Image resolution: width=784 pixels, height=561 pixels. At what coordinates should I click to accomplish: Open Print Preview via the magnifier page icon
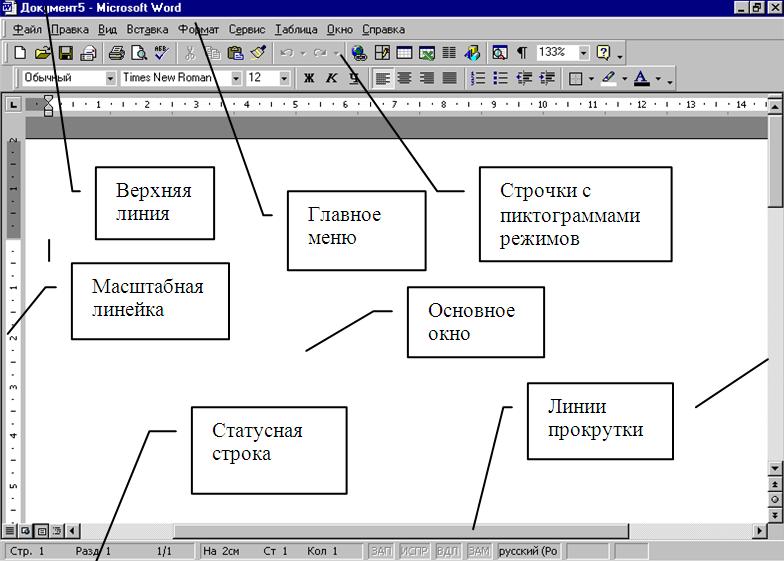pyautogui.click(x=139, y=53)
